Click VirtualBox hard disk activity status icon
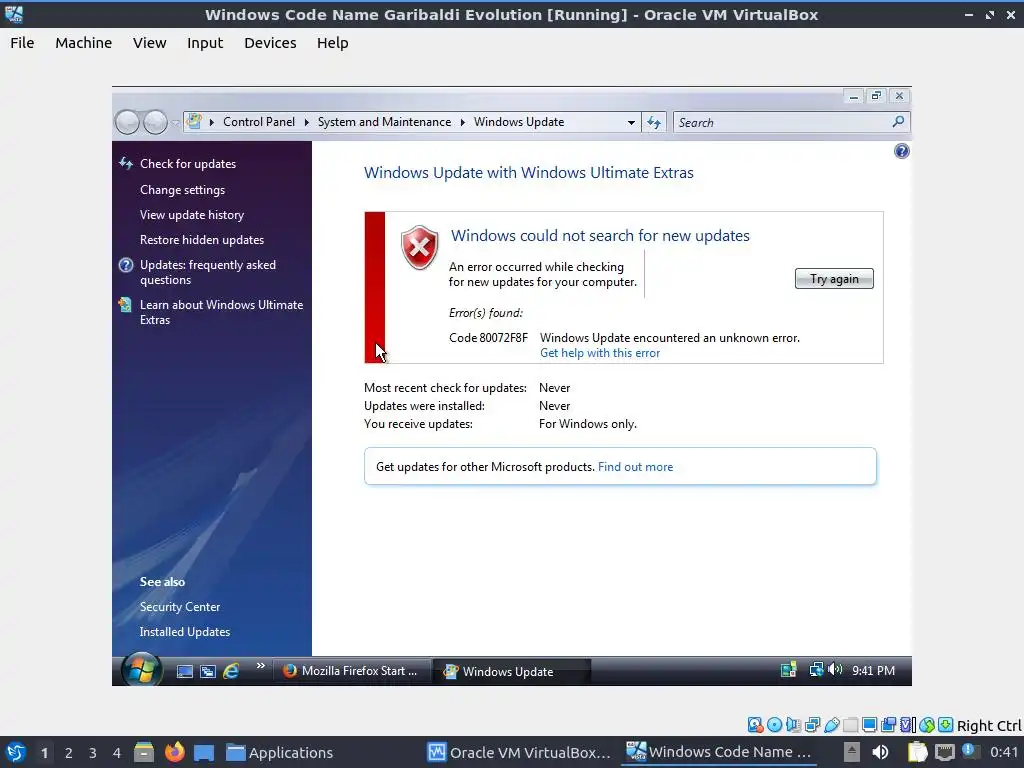The height and width of the screenshot is (768, 1024). coord(756,725)
